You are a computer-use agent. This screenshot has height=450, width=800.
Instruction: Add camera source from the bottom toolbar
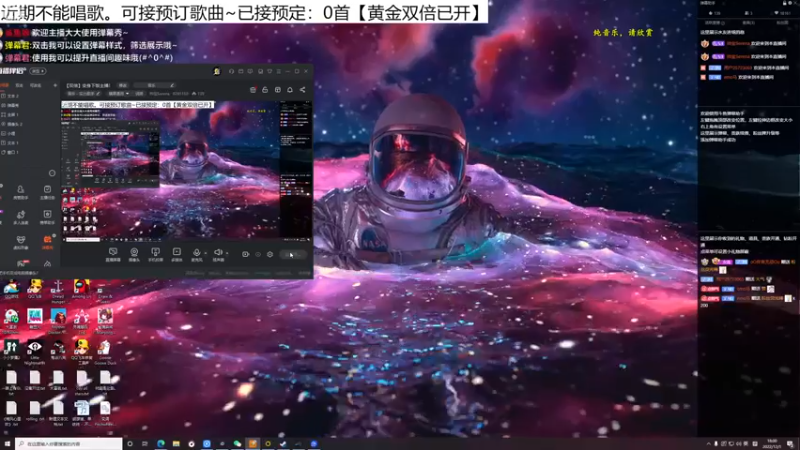pos(134,254)
